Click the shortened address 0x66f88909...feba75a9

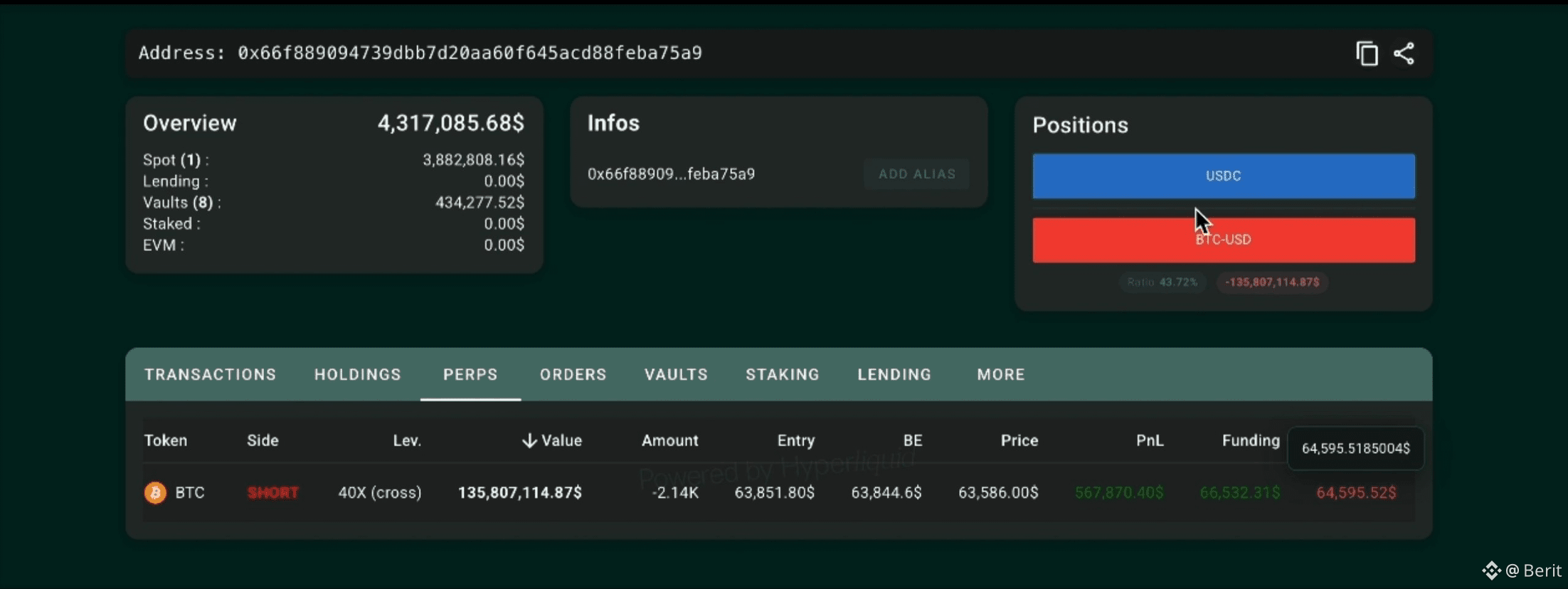(671, 174)
